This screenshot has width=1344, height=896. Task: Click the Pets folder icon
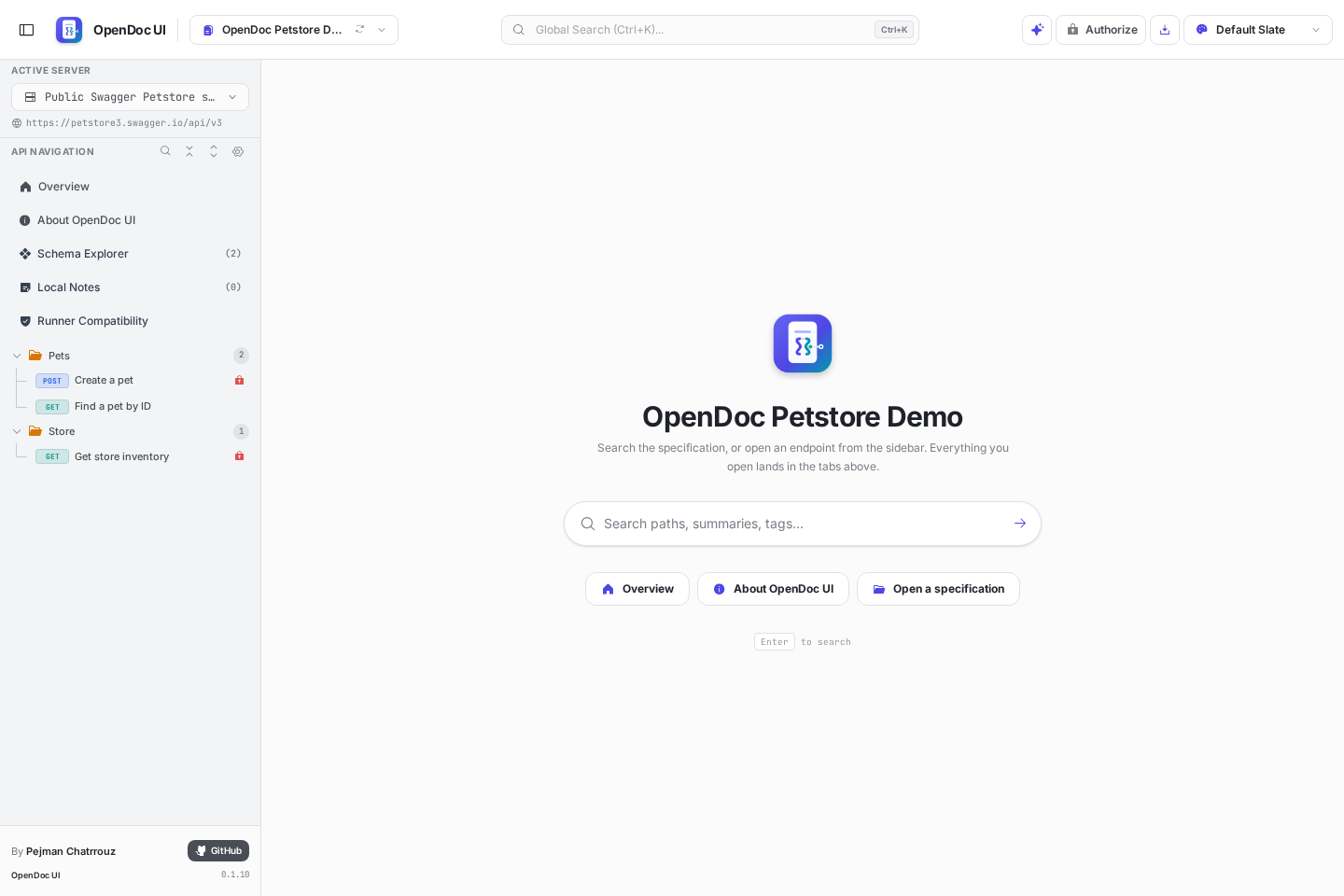click(35, 356)
